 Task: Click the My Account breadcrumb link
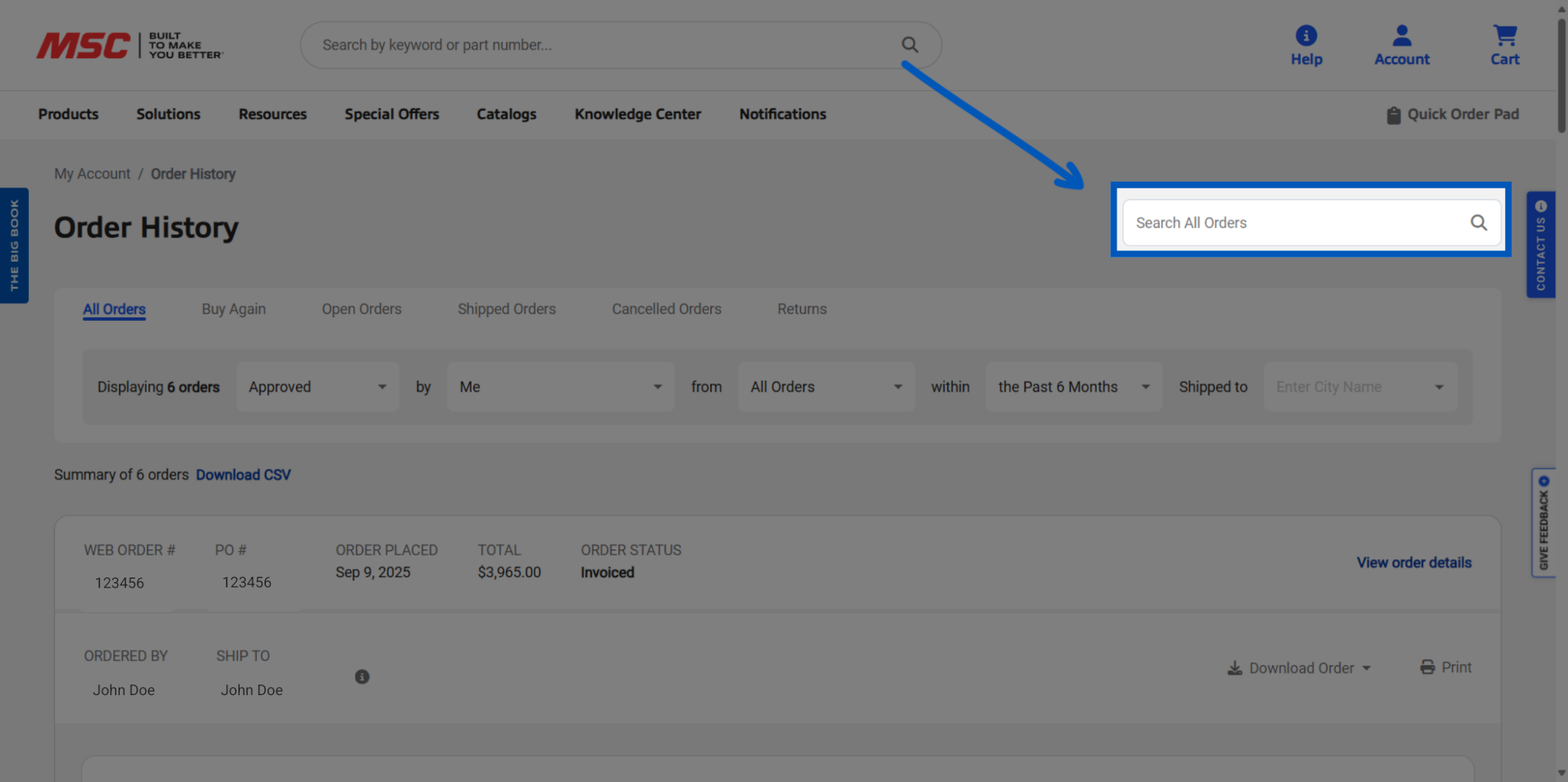[92, 174]
